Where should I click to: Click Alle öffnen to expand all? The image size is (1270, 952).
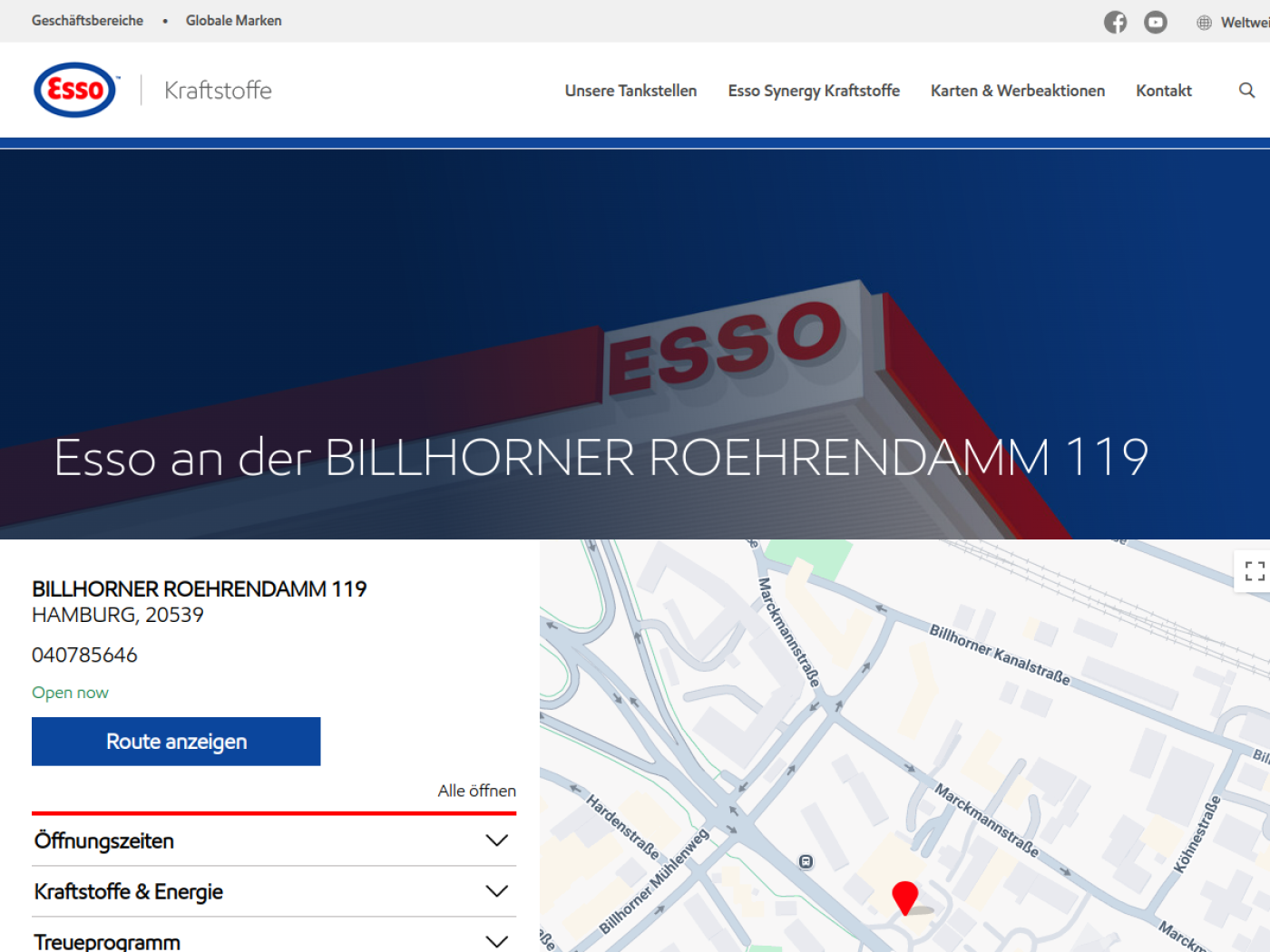click(x=476, y=791)
